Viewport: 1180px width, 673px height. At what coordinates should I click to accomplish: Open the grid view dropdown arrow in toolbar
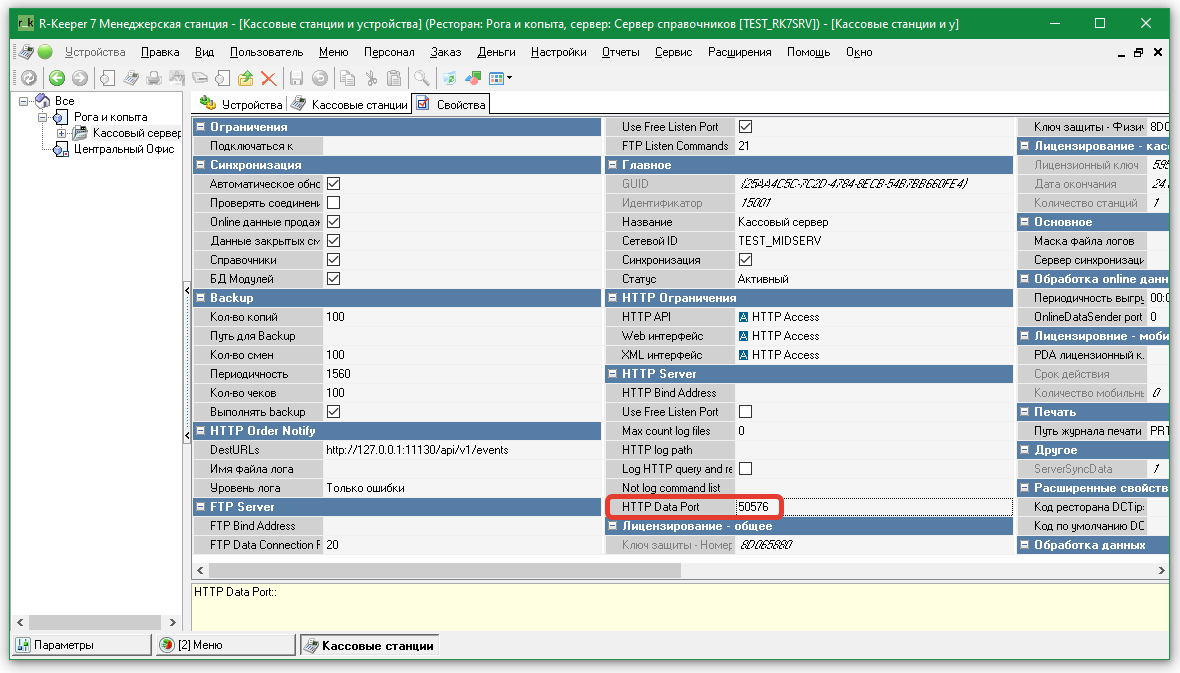(x=510, y=78)
